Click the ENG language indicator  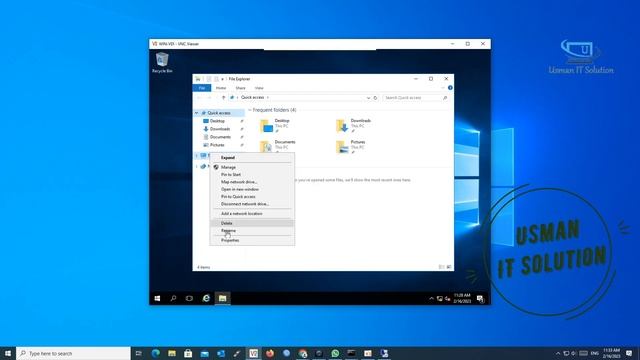pos(595,353)
